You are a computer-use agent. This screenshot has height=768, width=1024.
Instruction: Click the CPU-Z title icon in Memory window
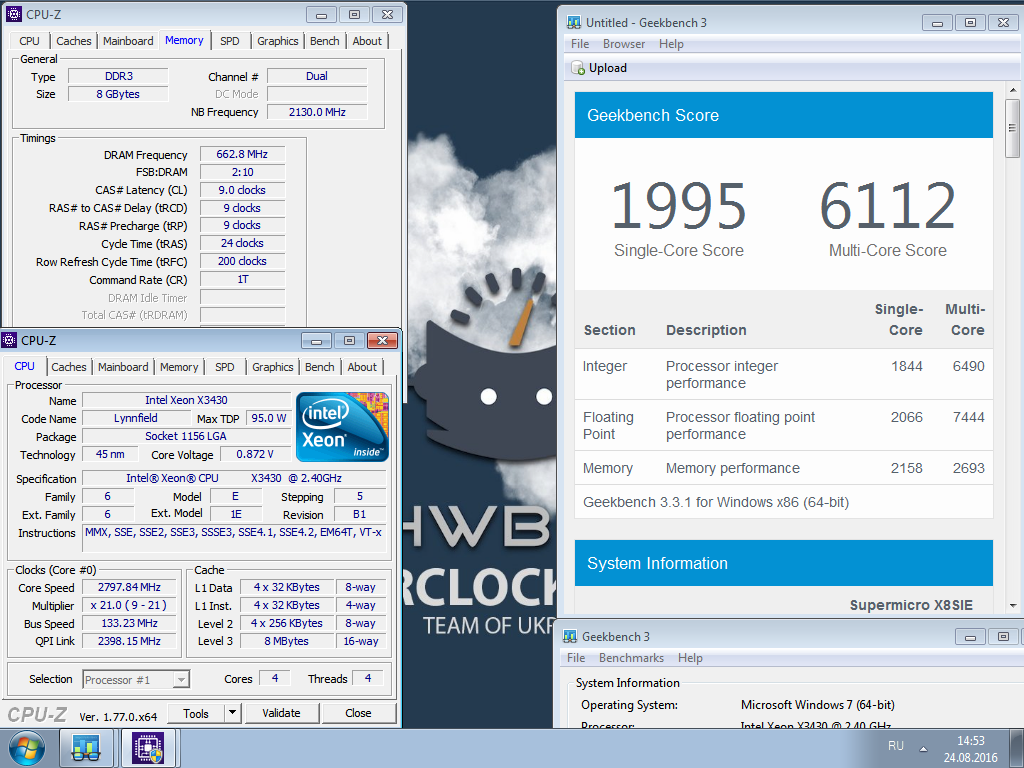13,14
